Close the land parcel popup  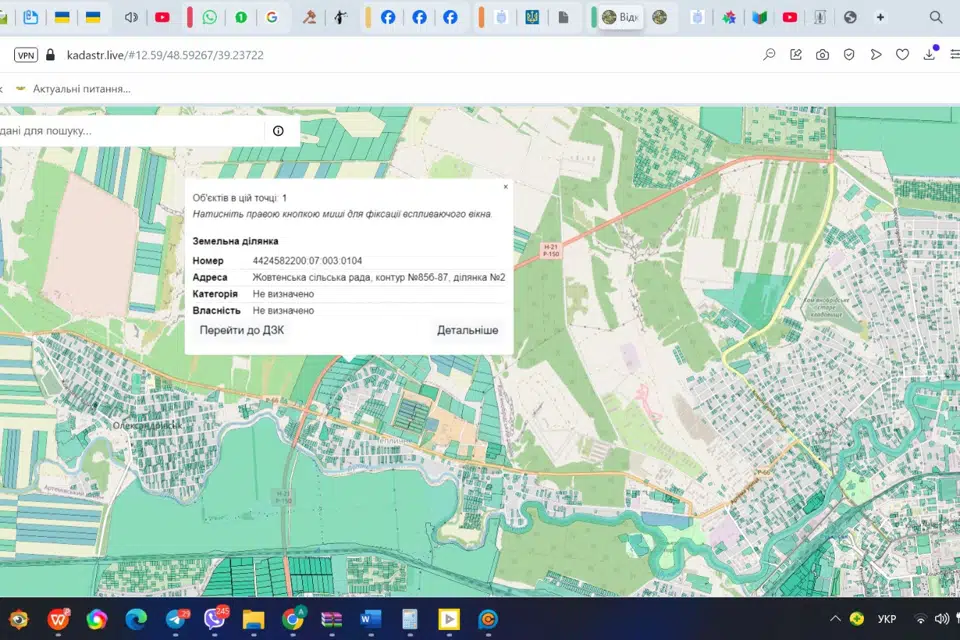point(505,187)
